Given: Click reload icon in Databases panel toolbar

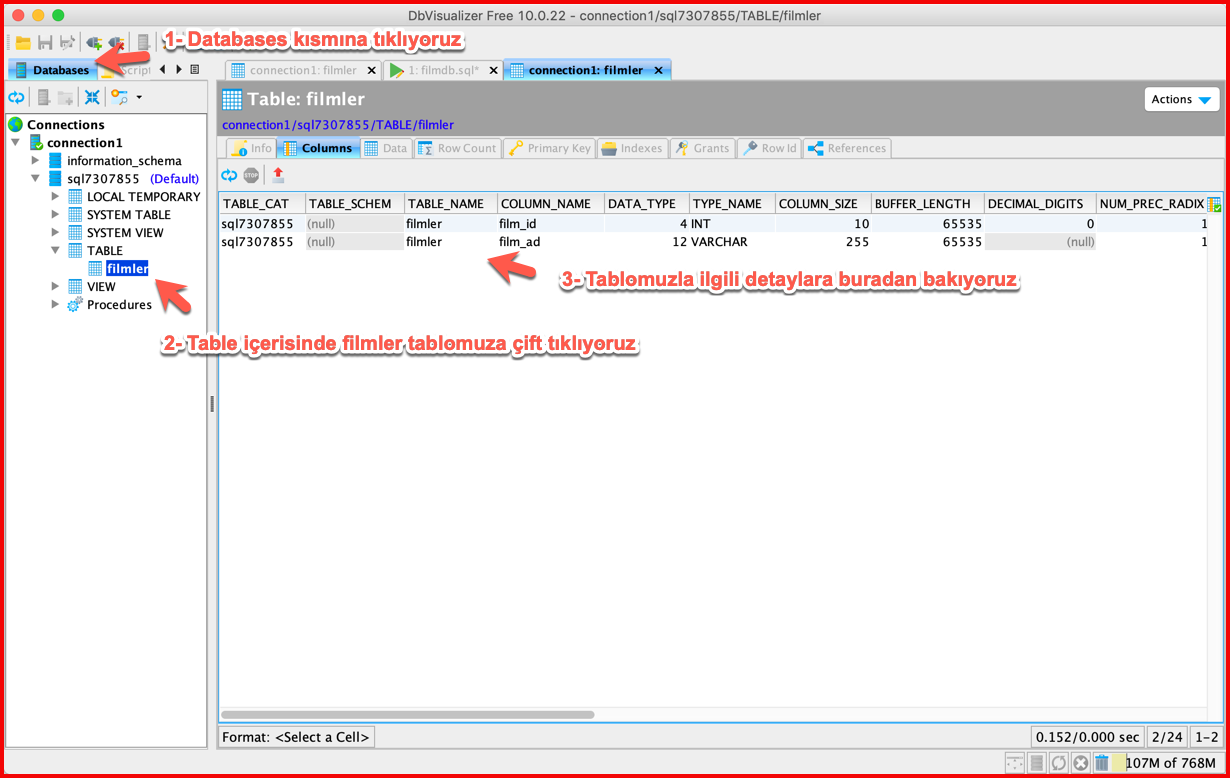Looking at the screenshot, I should (x=16, y=98).
